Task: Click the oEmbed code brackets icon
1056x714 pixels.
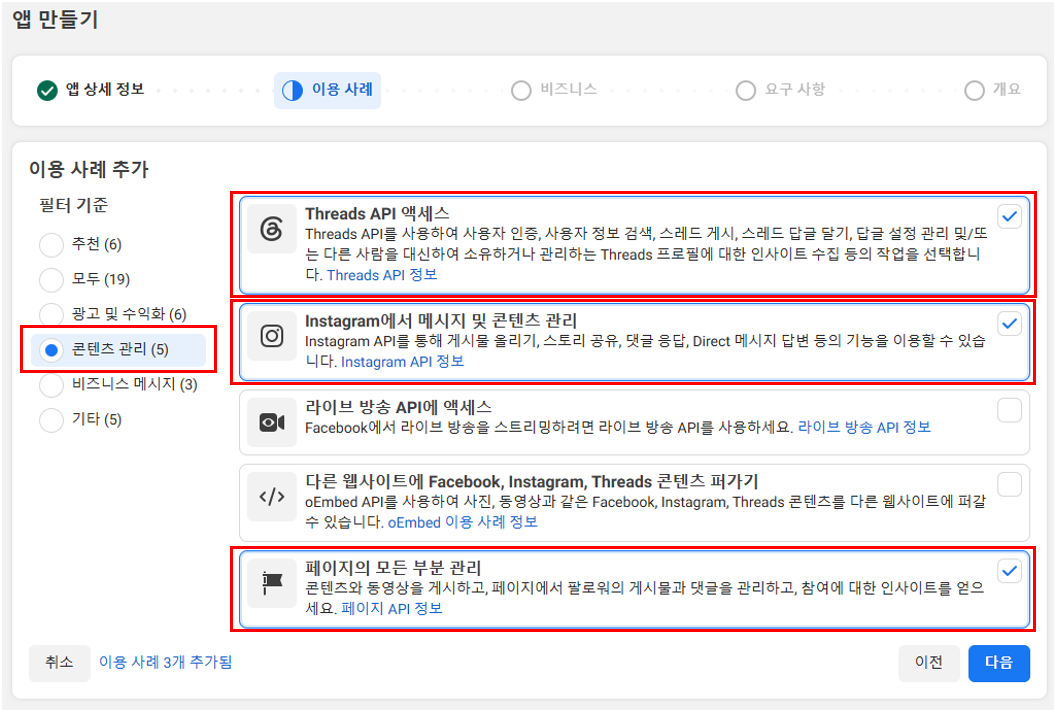Action: (x=271, y=497)
